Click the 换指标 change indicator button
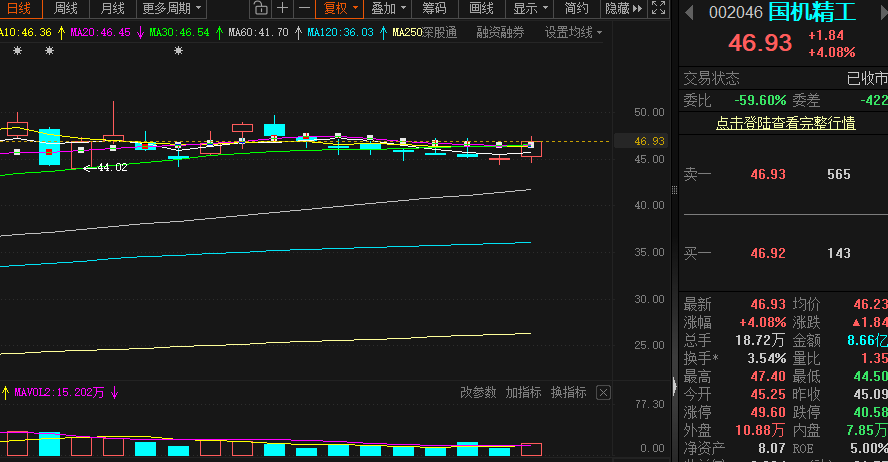 coord(569,392)
